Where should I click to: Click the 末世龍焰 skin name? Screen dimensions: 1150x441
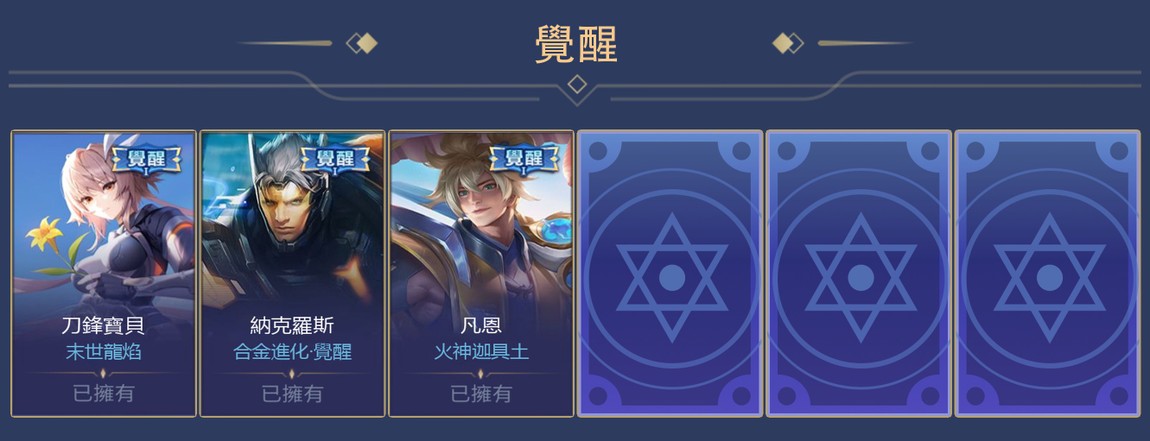point(103,352)
